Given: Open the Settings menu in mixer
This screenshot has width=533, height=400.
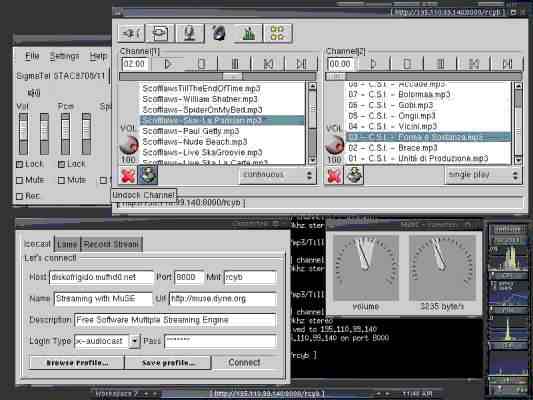Looking at the screenshot, I should pos(64,56).
